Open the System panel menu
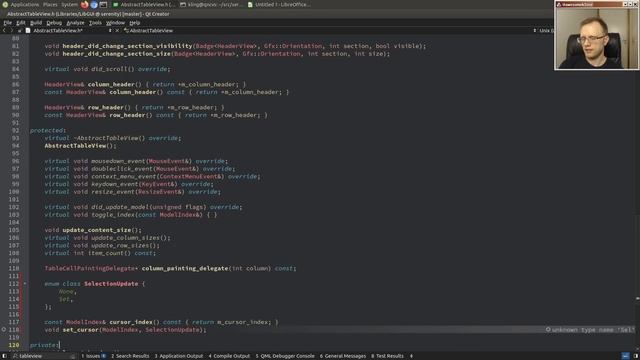The width and height of the screenshot is (640, 360). point(69,4)
